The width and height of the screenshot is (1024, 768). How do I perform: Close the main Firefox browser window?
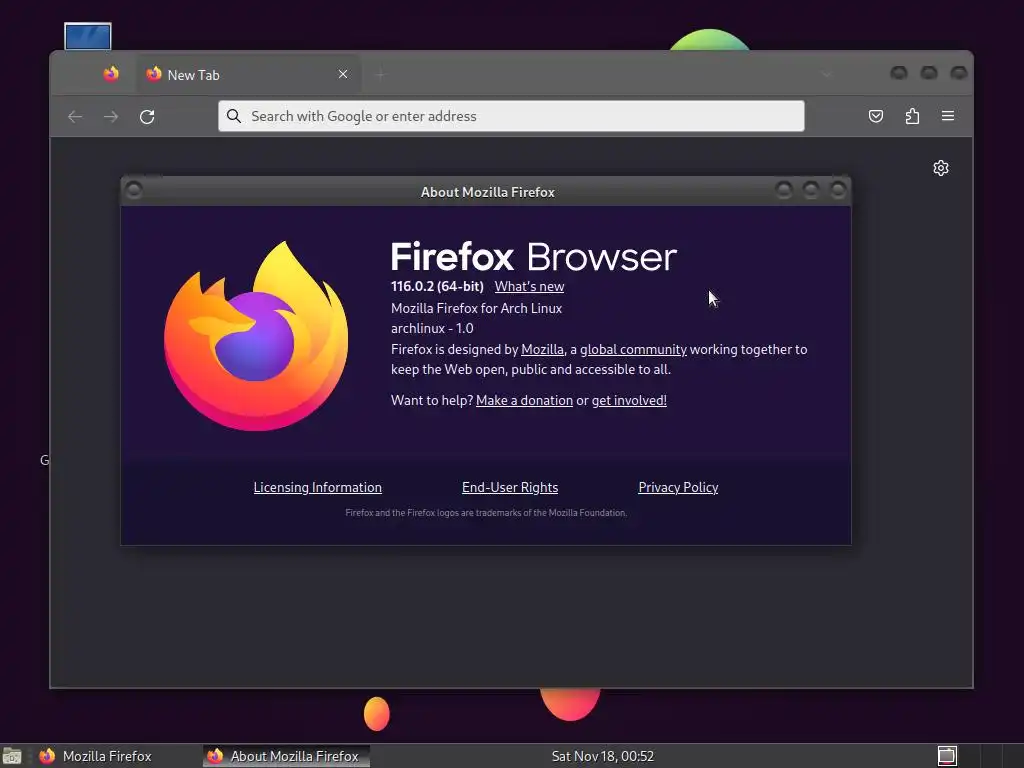point(958,72)
